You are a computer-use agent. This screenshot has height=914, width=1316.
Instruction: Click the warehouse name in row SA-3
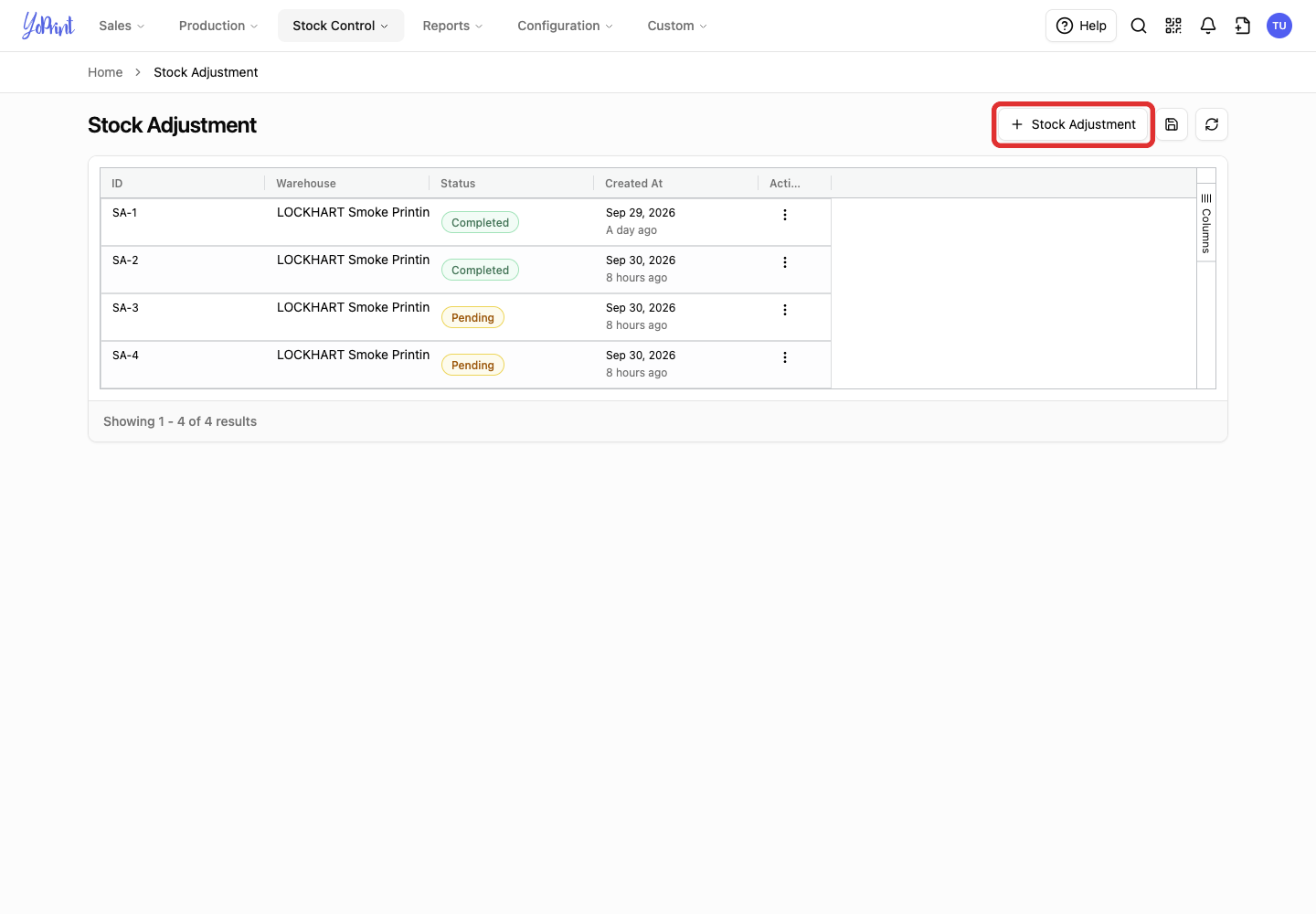tap(353, 307)
